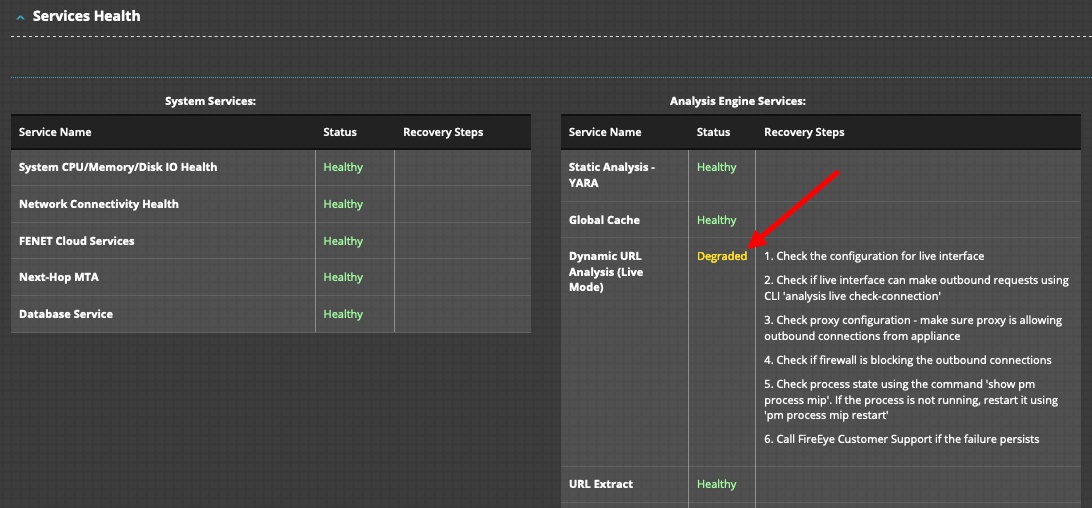Click System Services Status column header
The height and width of the screenshot is (508, 1092).
340,132
